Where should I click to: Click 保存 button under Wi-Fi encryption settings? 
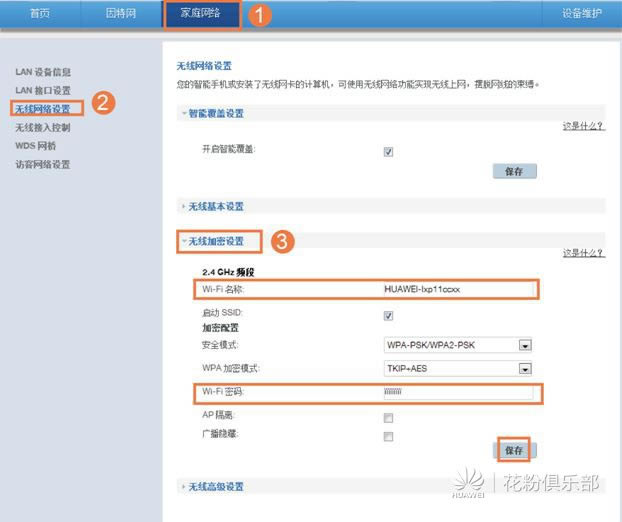(514, 451)
